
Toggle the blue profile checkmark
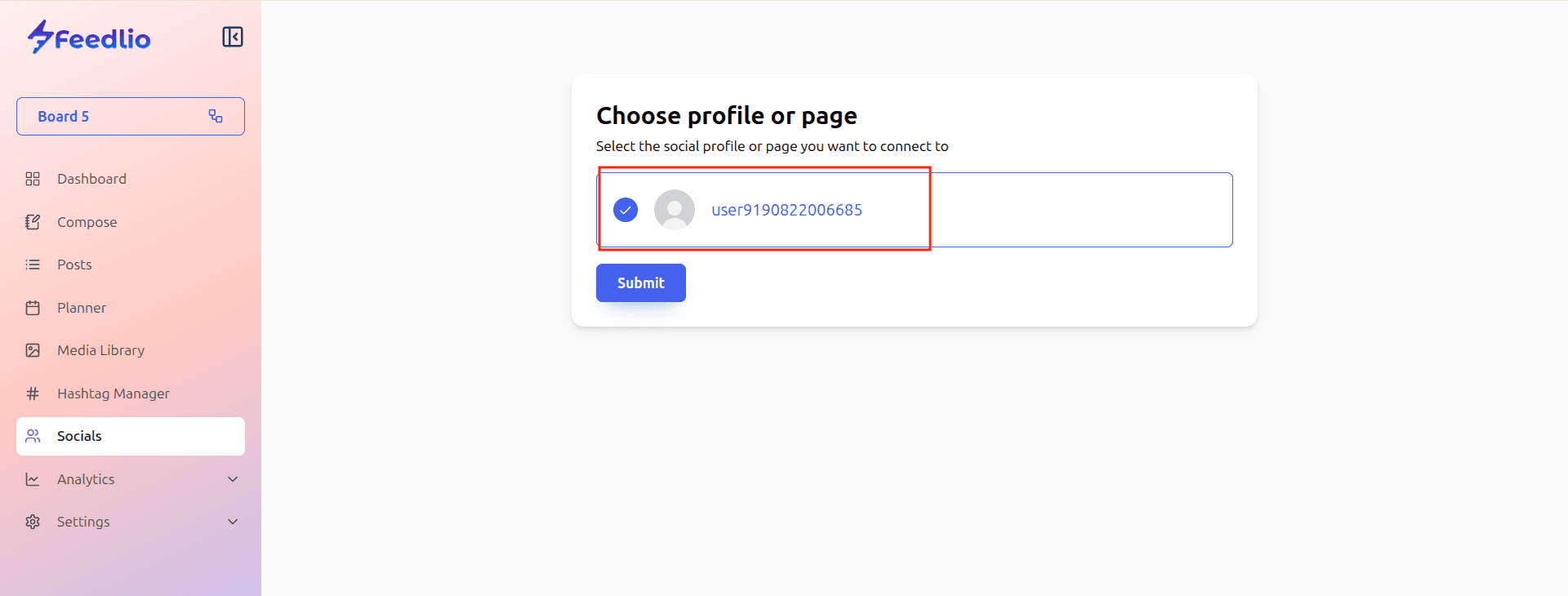click(x=626, y=210)
